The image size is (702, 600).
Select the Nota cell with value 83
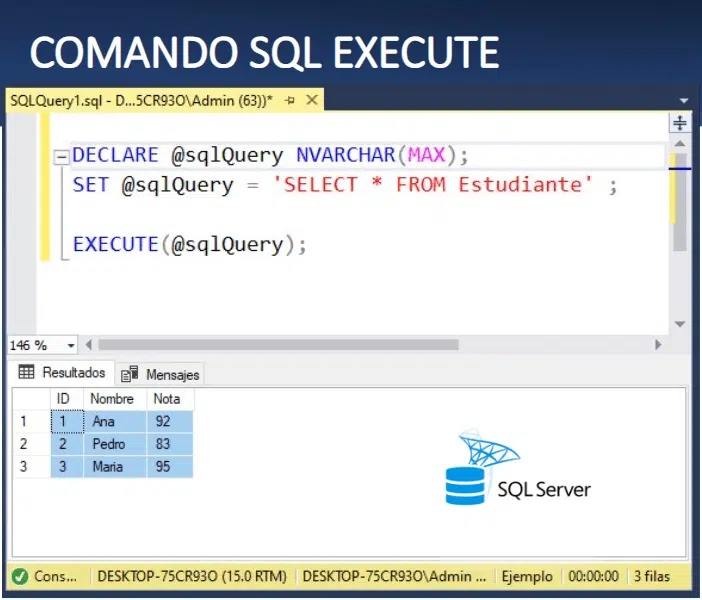tap(170, 444)
